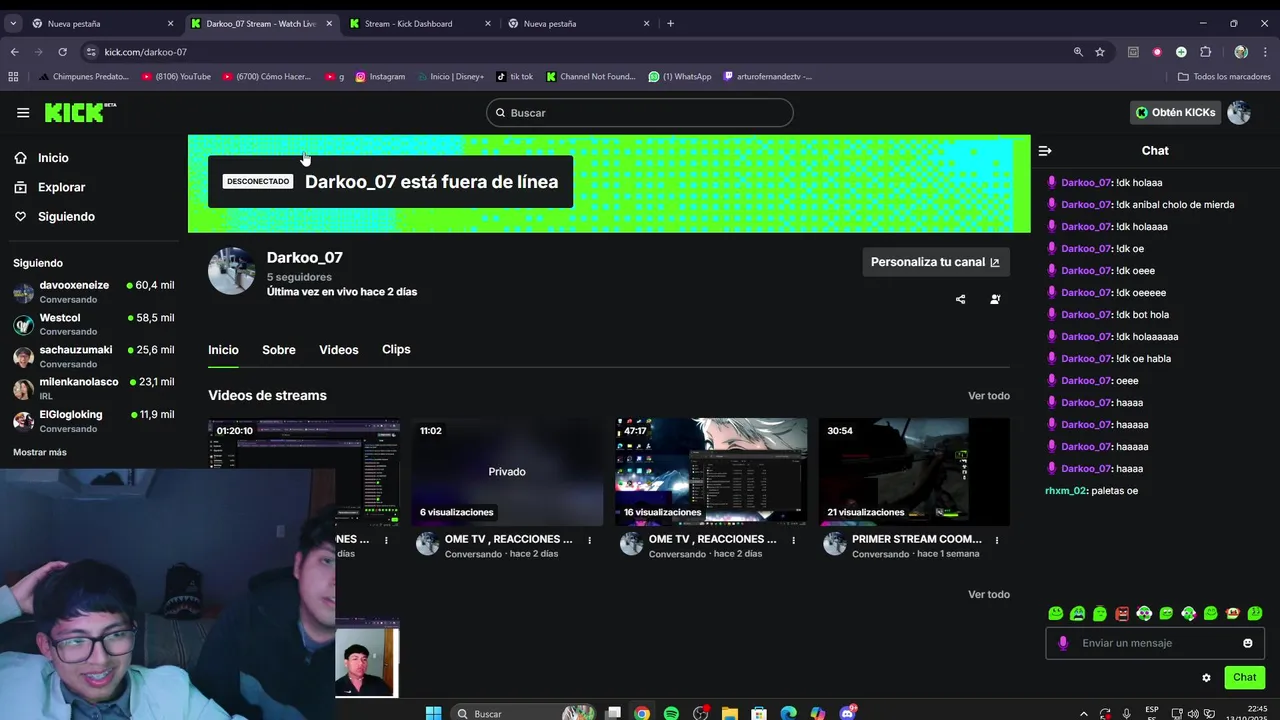Open Todos los marcadores folder
The height and width of the screenshot is (720, 1280).
(x=1224, y=76)
